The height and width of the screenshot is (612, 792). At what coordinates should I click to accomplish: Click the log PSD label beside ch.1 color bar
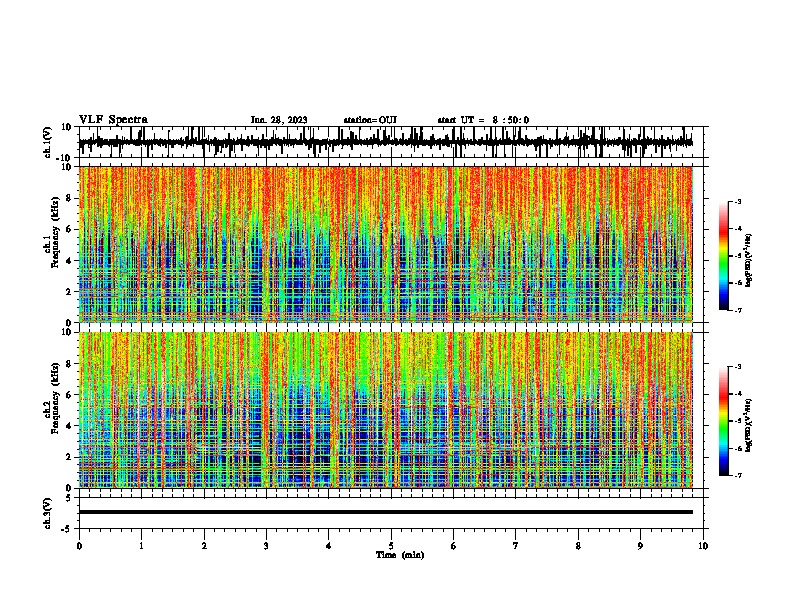pyautogui.click(x=749, y=260)
